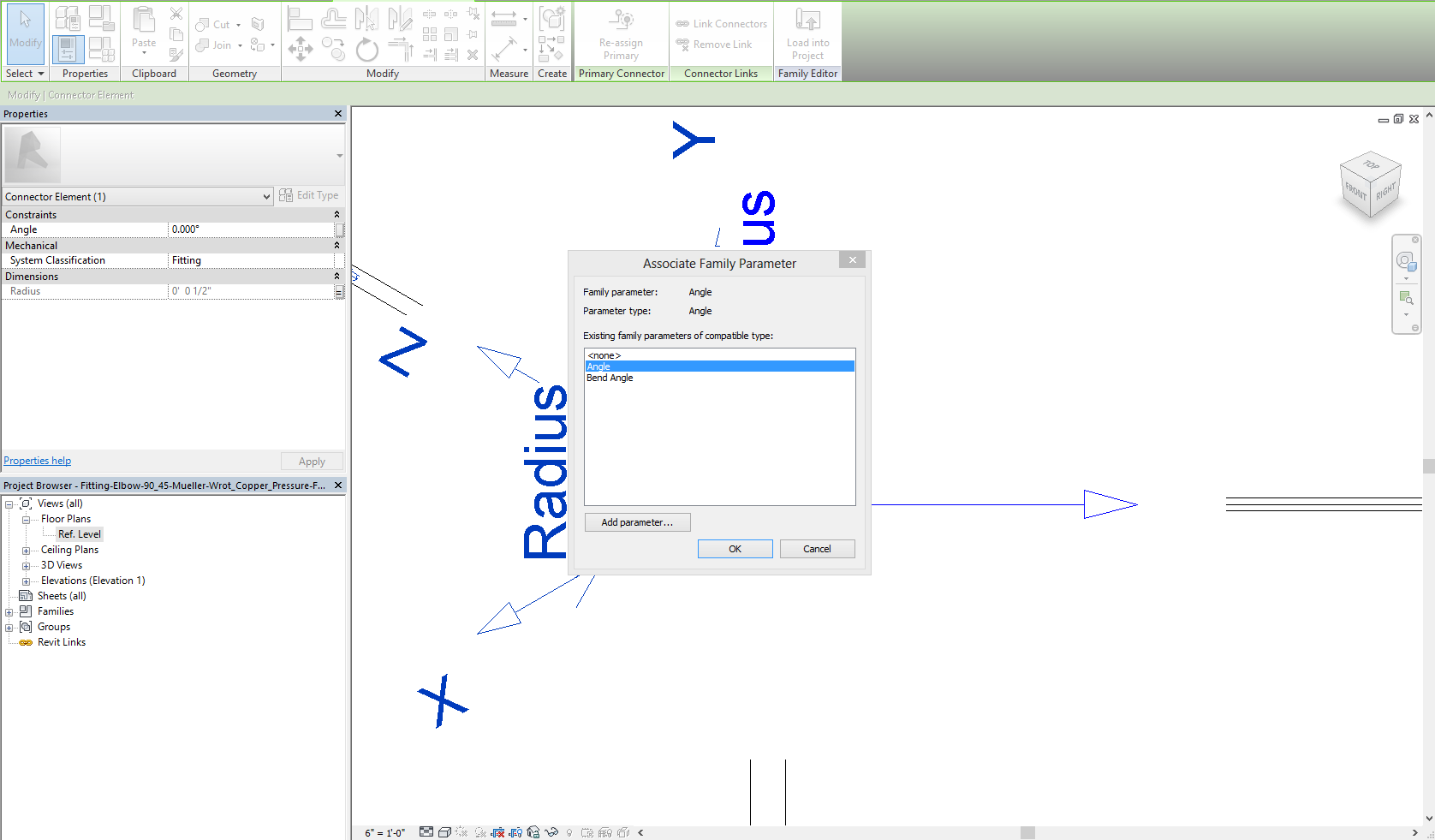
Task: Expand the Families tree node
Action: (9, 612)
